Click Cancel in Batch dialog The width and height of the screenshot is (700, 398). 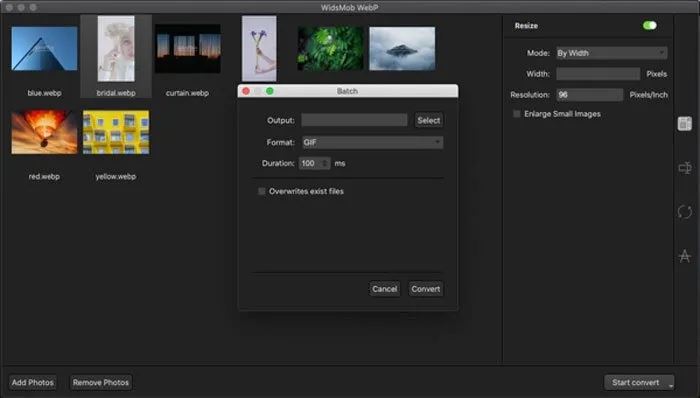coord(384,289)
